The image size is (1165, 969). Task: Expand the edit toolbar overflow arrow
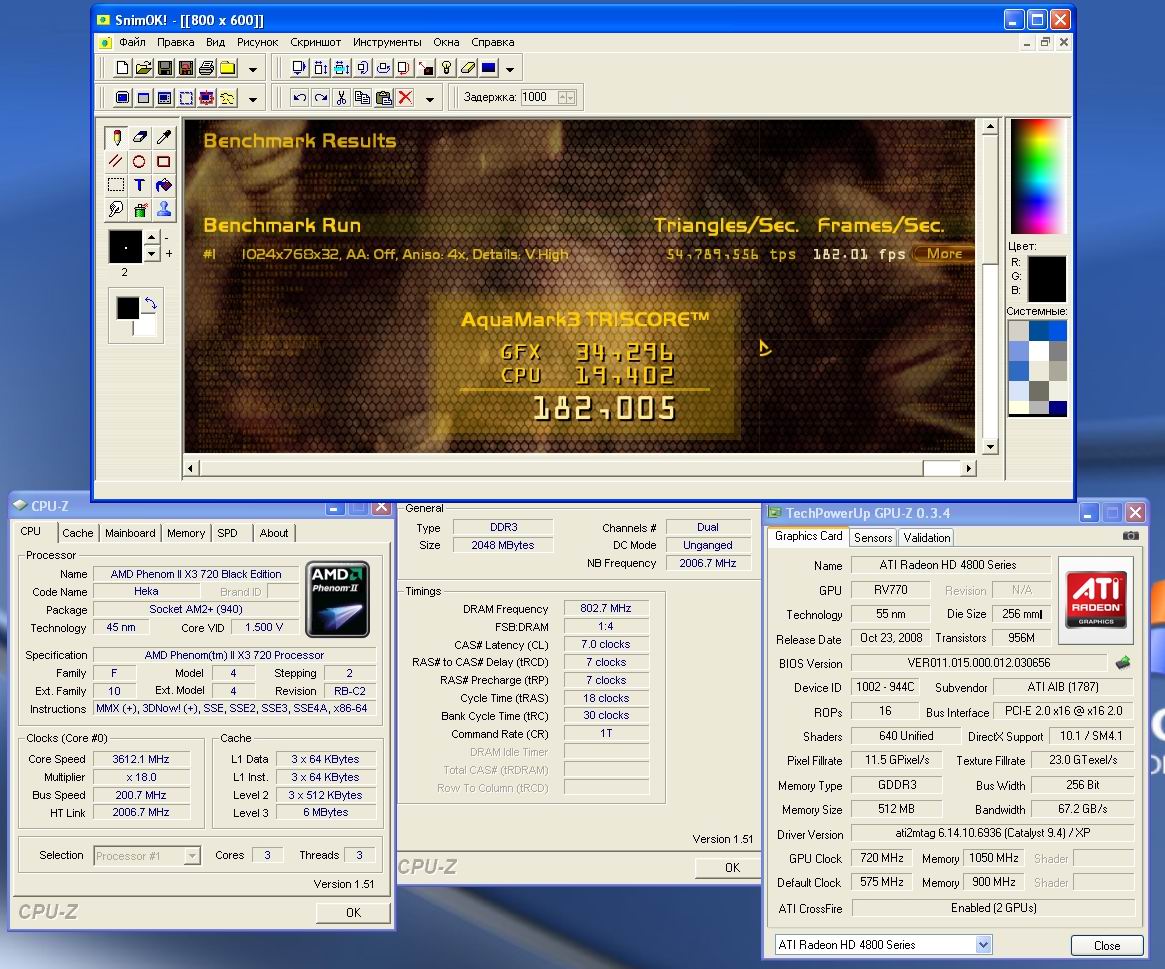pos(429,98)
